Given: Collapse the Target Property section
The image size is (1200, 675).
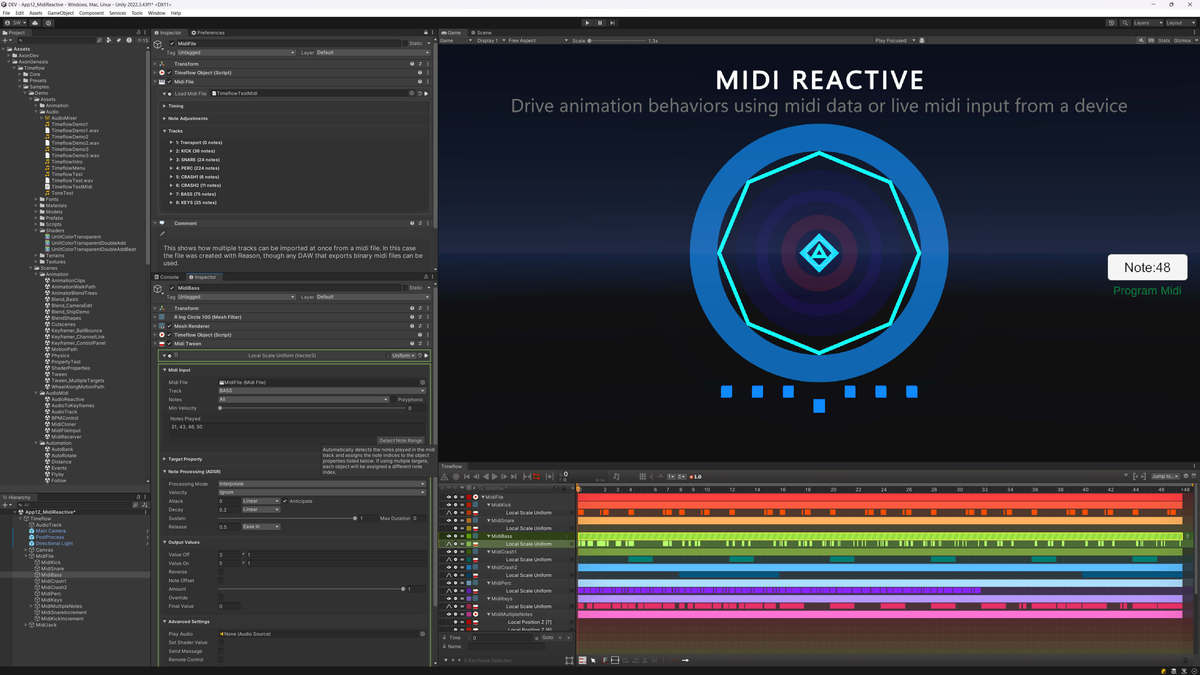Looking at the screenshot, I should 165,459.
